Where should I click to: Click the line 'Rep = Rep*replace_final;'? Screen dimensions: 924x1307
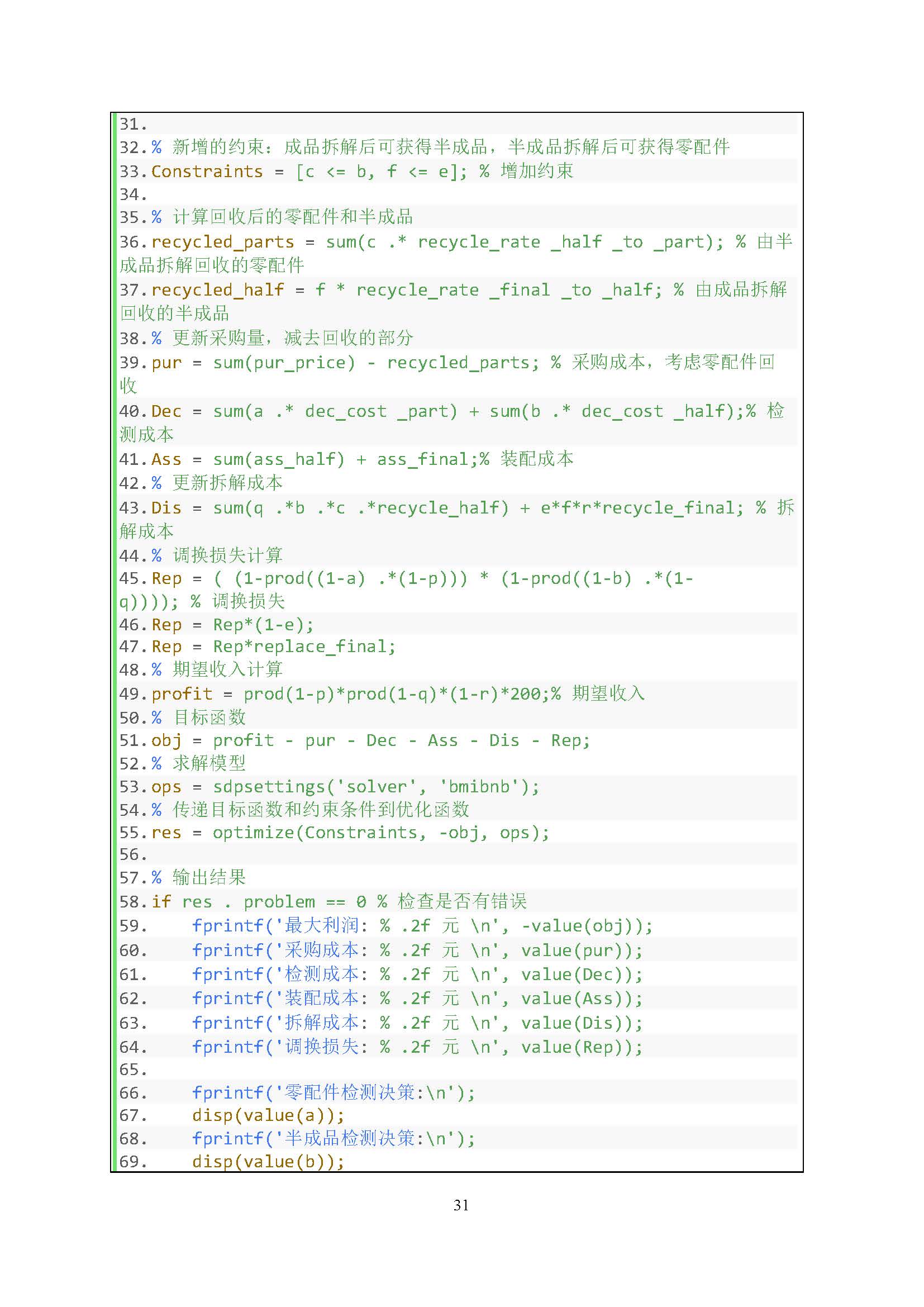click(x=273, y=647)
